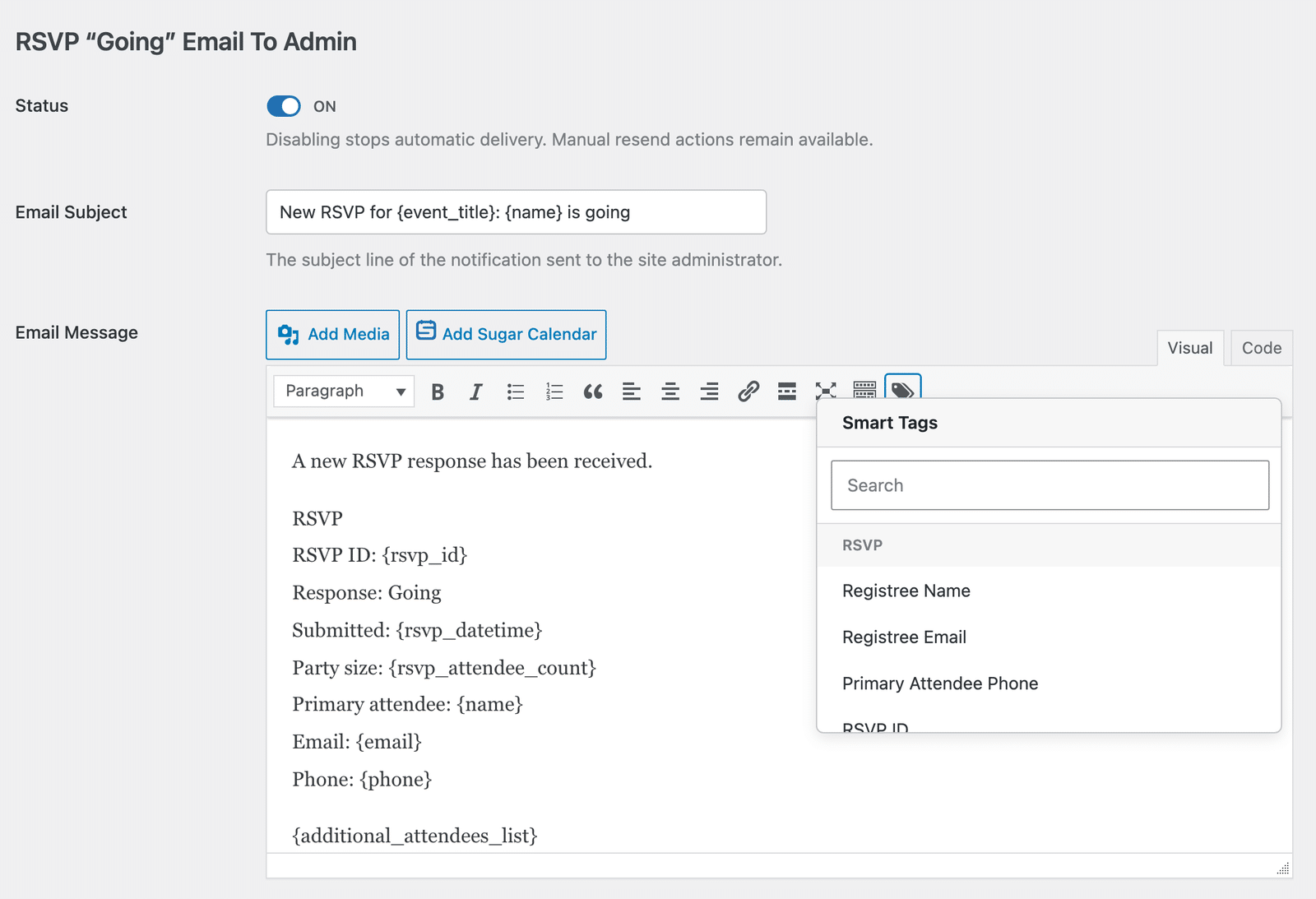The width and height of the screenshot is (1316, 899).
Task: Apply blockquote formatting
Action: point(593,392)
